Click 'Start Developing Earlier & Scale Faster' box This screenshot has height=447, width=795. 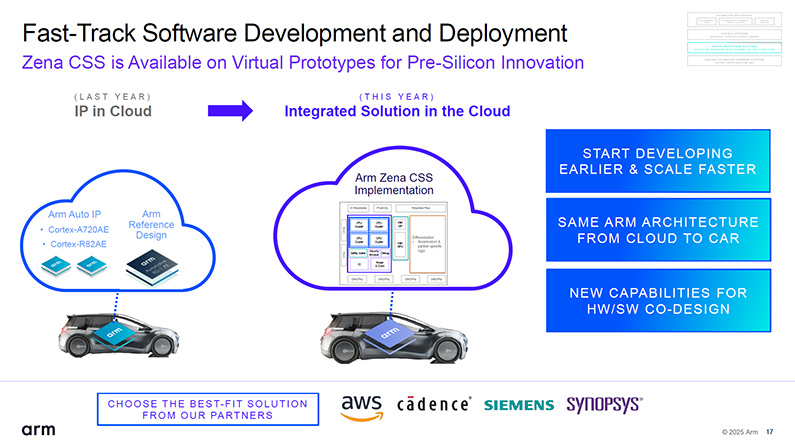658,161
